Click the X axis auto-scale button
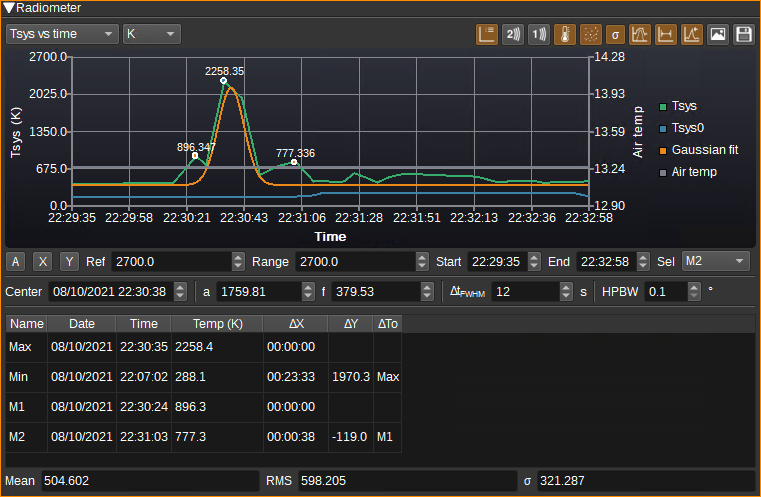The height and width of the screenshot is (497, 761). (x=43, y=262)
